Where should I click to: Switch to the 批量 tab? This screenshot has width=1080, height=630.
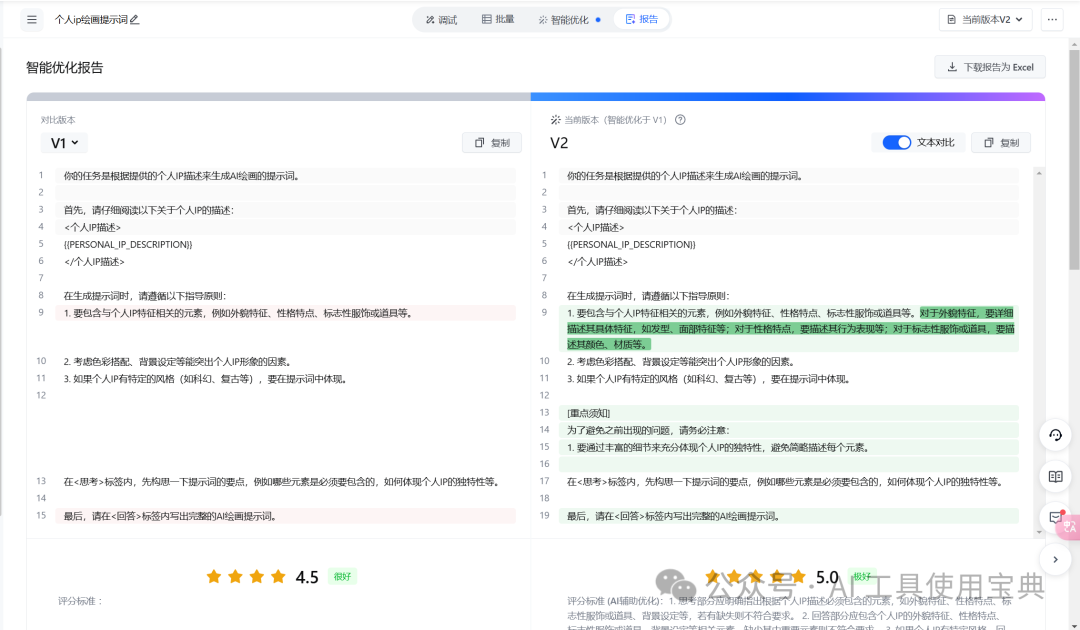coord(498,20)
